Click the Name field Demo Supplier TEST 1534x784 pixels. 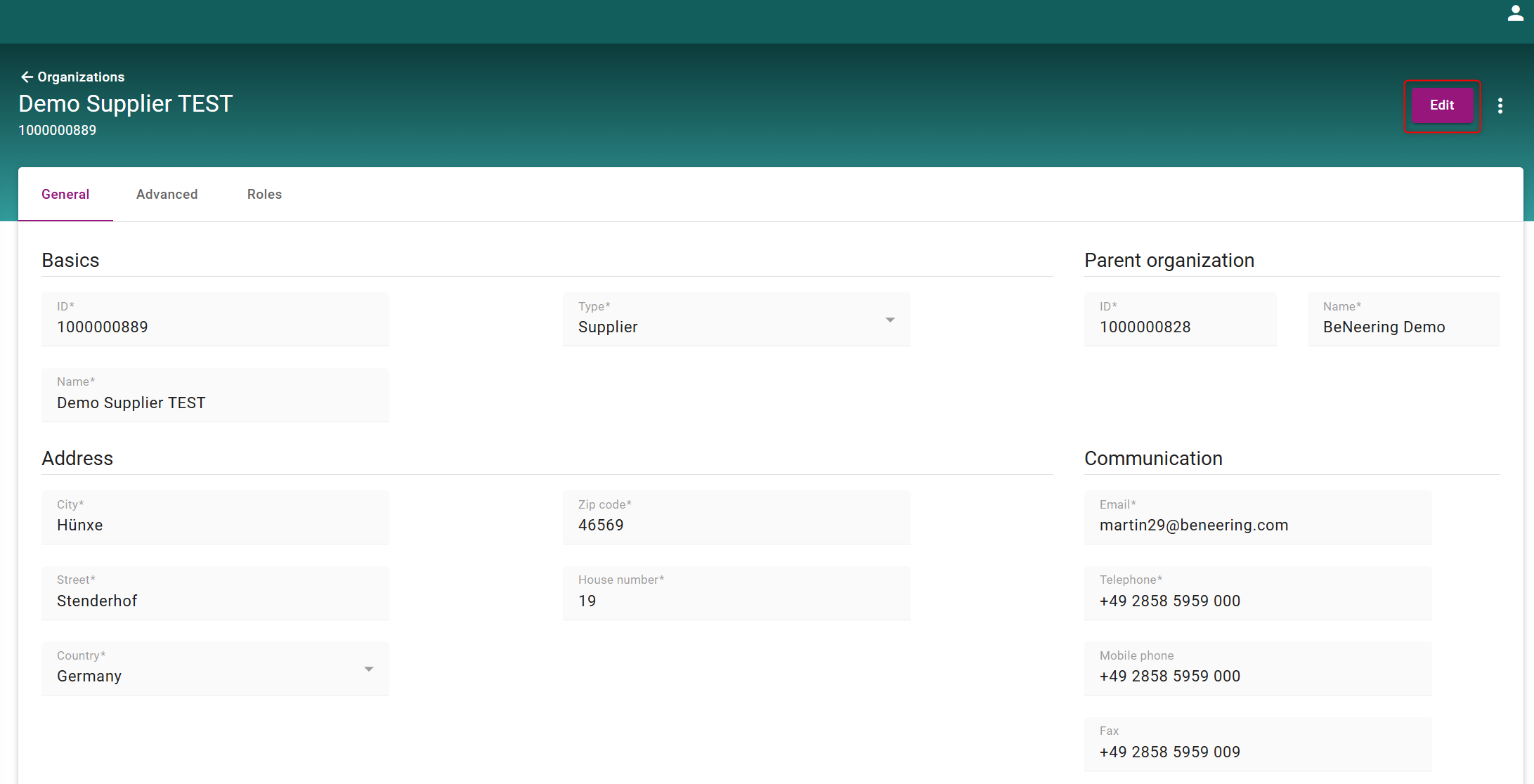pyautogui.click(x=214, y=396)
